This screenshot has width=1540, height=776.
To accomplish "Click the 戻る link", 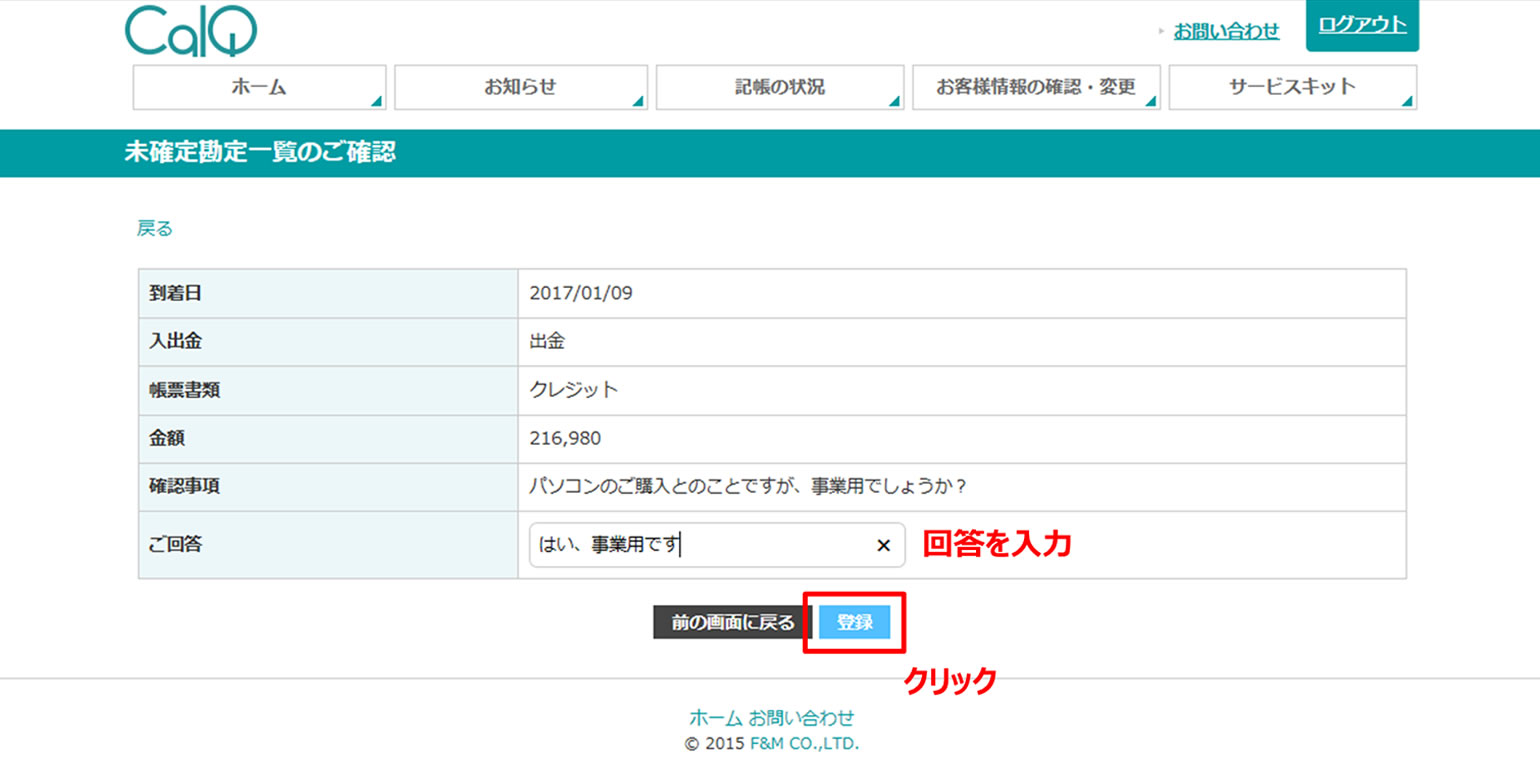I will (155, 229).
